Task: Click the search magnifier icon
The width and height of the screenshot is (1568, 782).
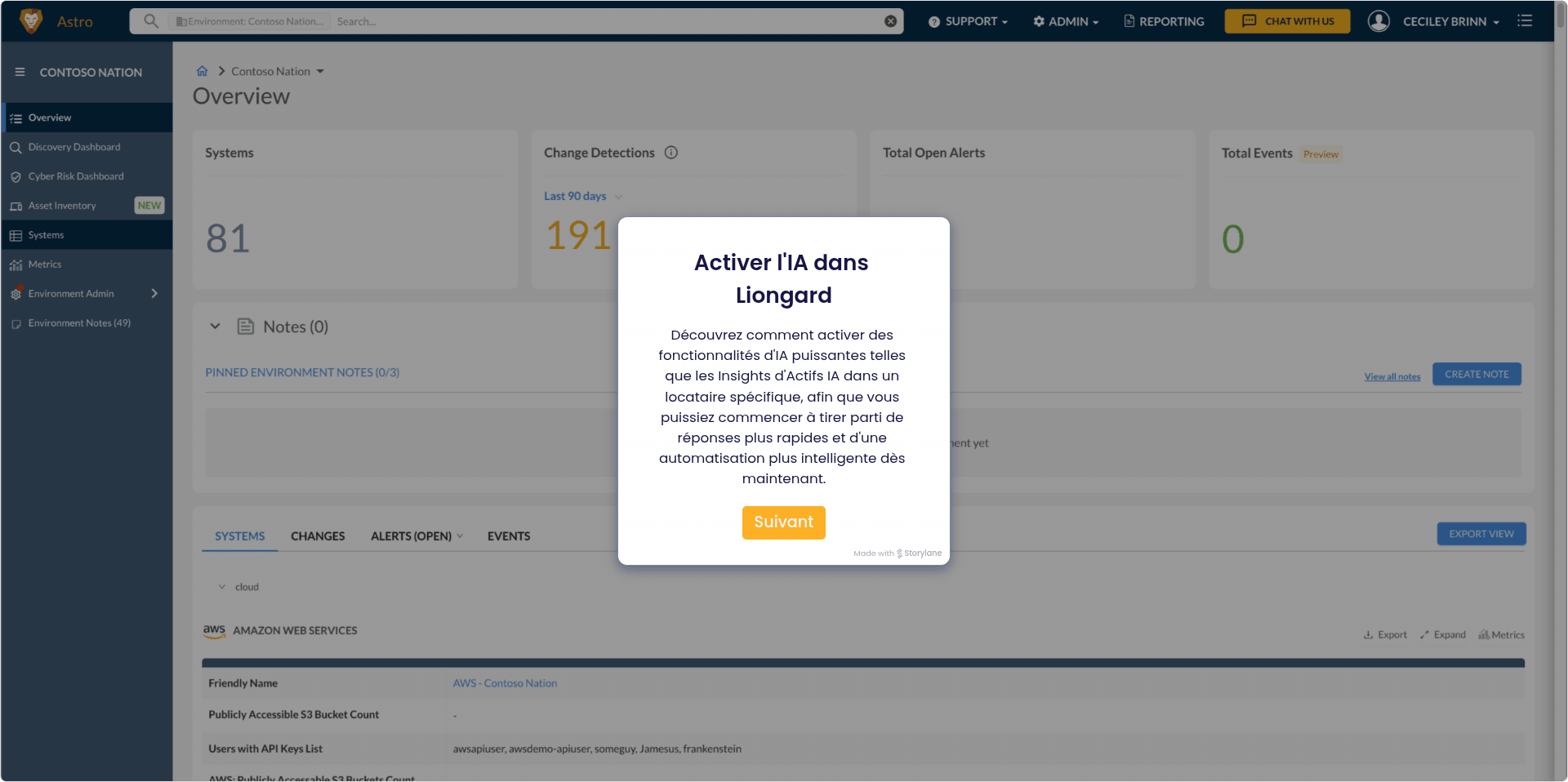Action: (x=151, y=21)
